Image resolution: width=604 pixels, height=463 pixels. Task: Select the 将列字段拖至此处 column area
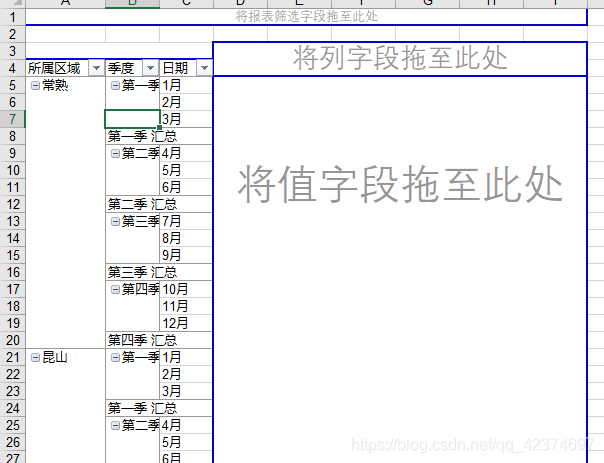(x=400, y=59)
